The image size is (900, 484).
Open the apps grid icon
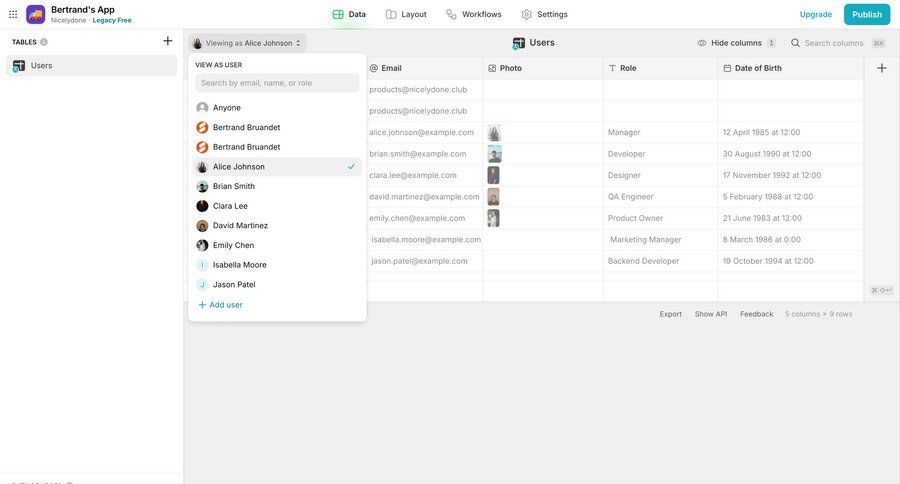click(x=13, y=14)
